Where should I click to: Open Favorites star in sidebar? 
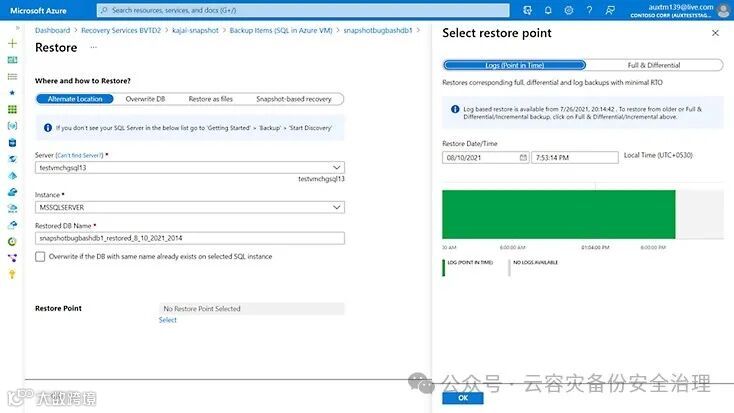pyautogui.click(x=13, y=93)
